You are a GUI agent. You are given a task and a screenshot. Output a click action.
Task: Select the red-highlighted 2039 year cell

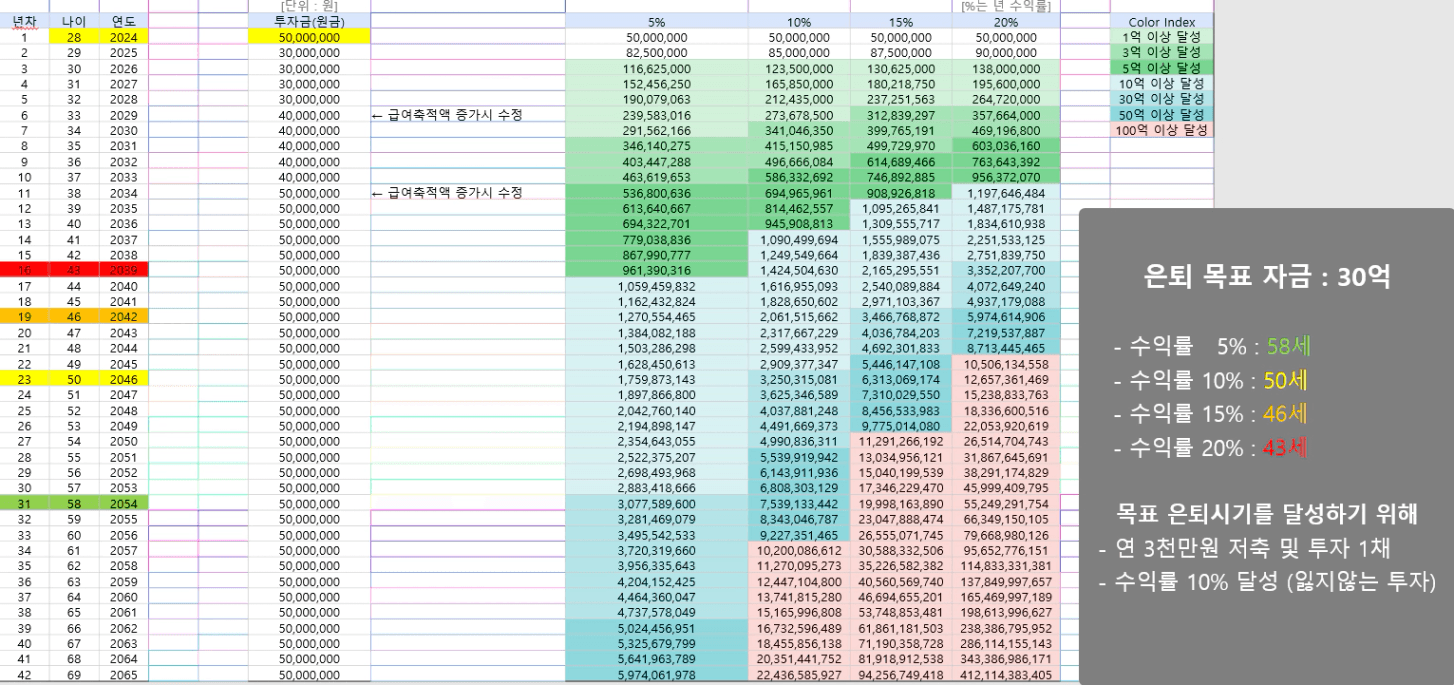[123, 270]
